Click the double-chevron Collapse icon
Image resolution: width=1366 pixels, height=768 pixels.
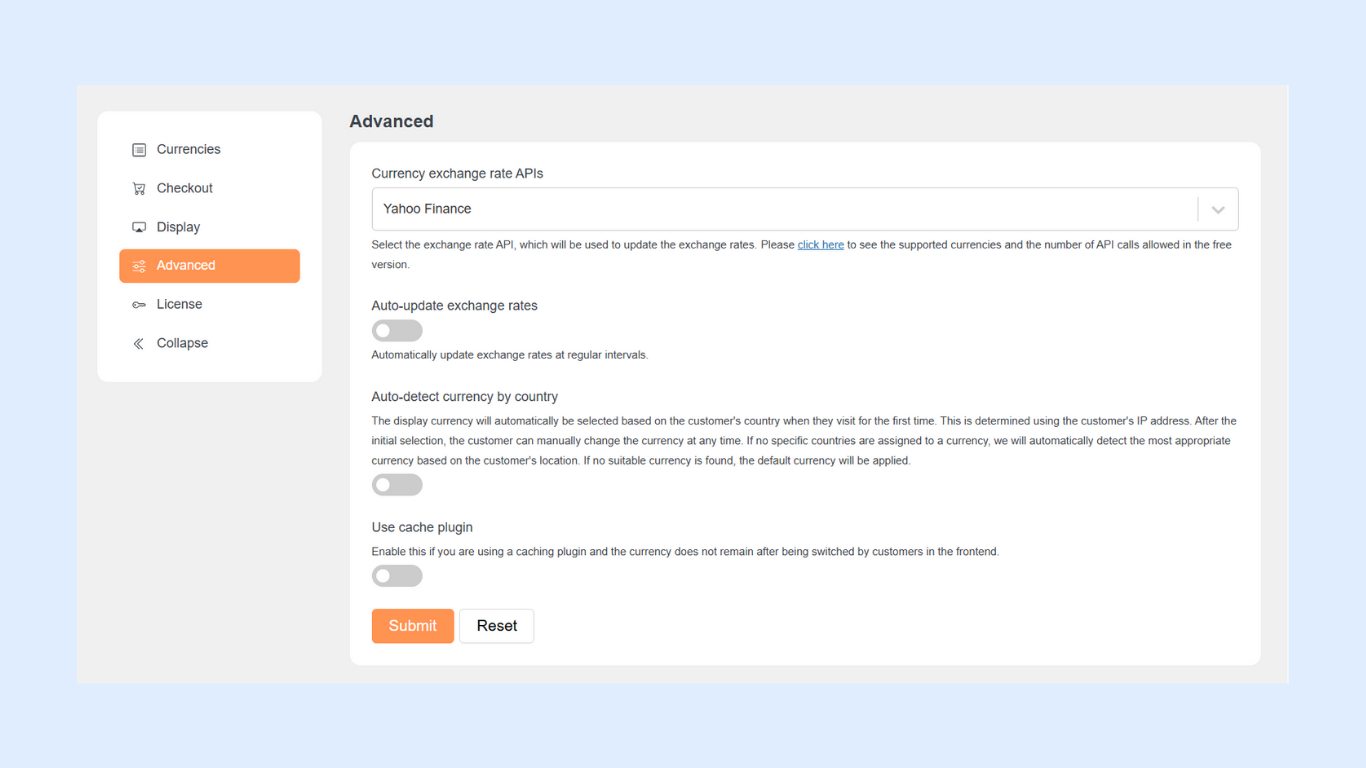(x=139, y=344)
